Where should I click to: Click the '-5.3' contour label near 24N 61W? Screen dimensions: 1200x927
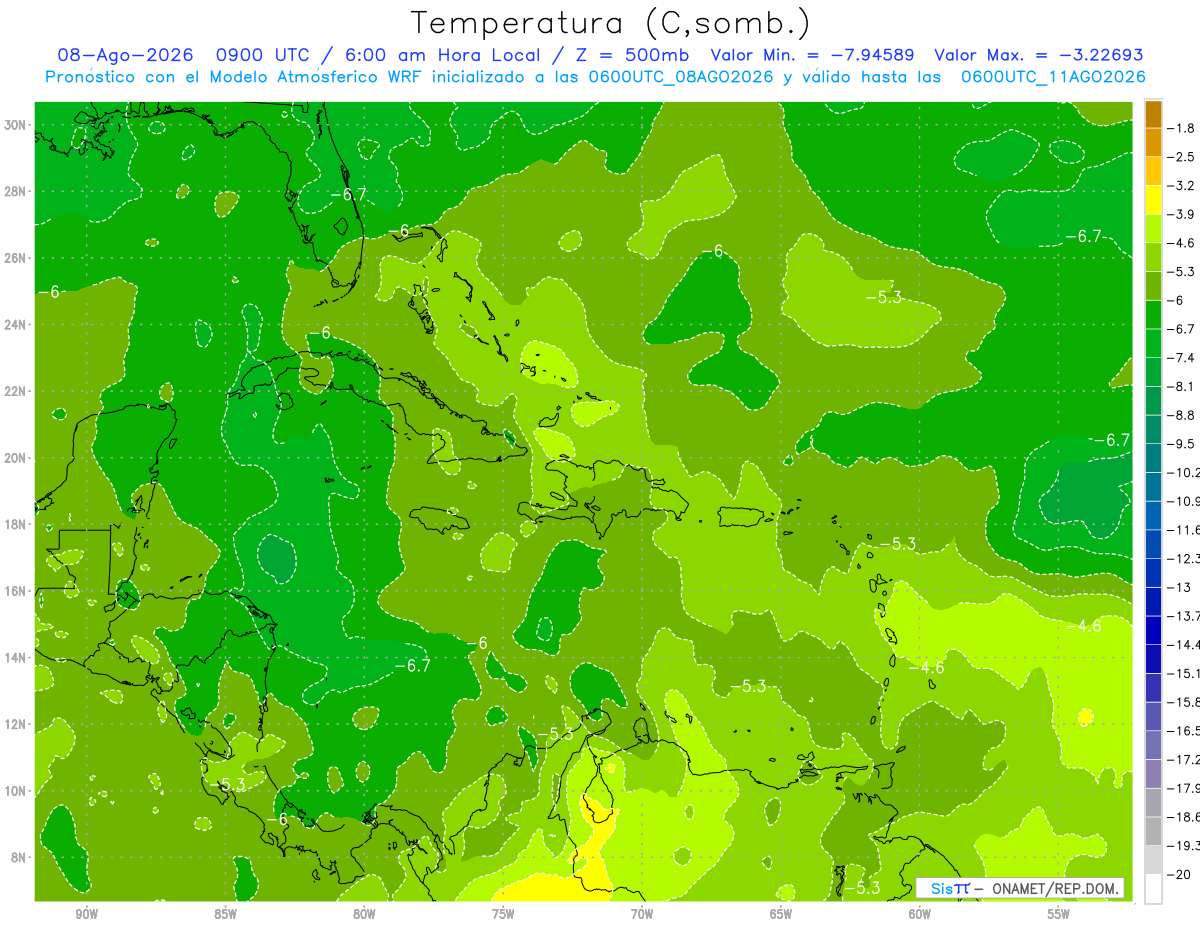click(884, 297)
